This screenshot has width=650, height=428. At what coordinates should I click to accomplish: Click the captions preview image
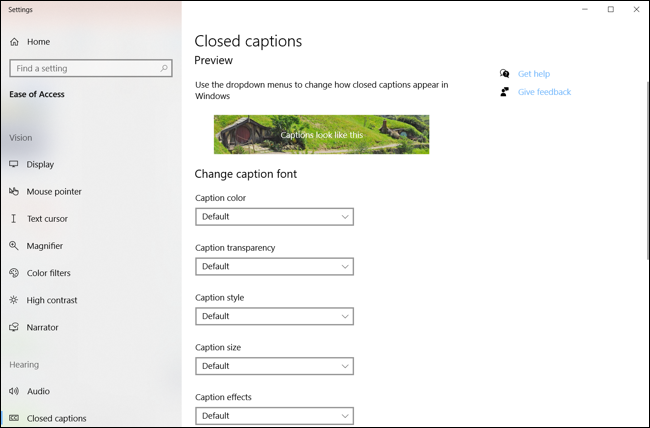321,134
